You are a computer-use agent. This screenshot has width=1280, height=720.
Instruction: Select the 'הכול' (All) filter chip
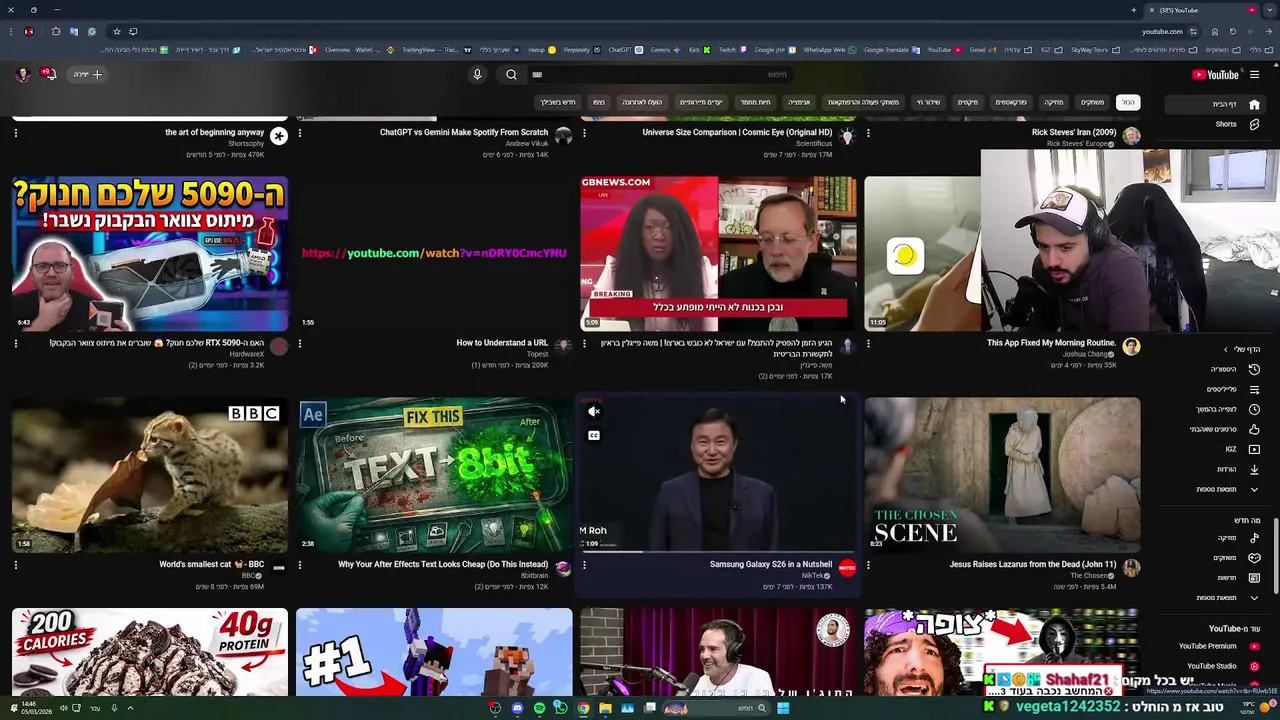pos(1128,102)
